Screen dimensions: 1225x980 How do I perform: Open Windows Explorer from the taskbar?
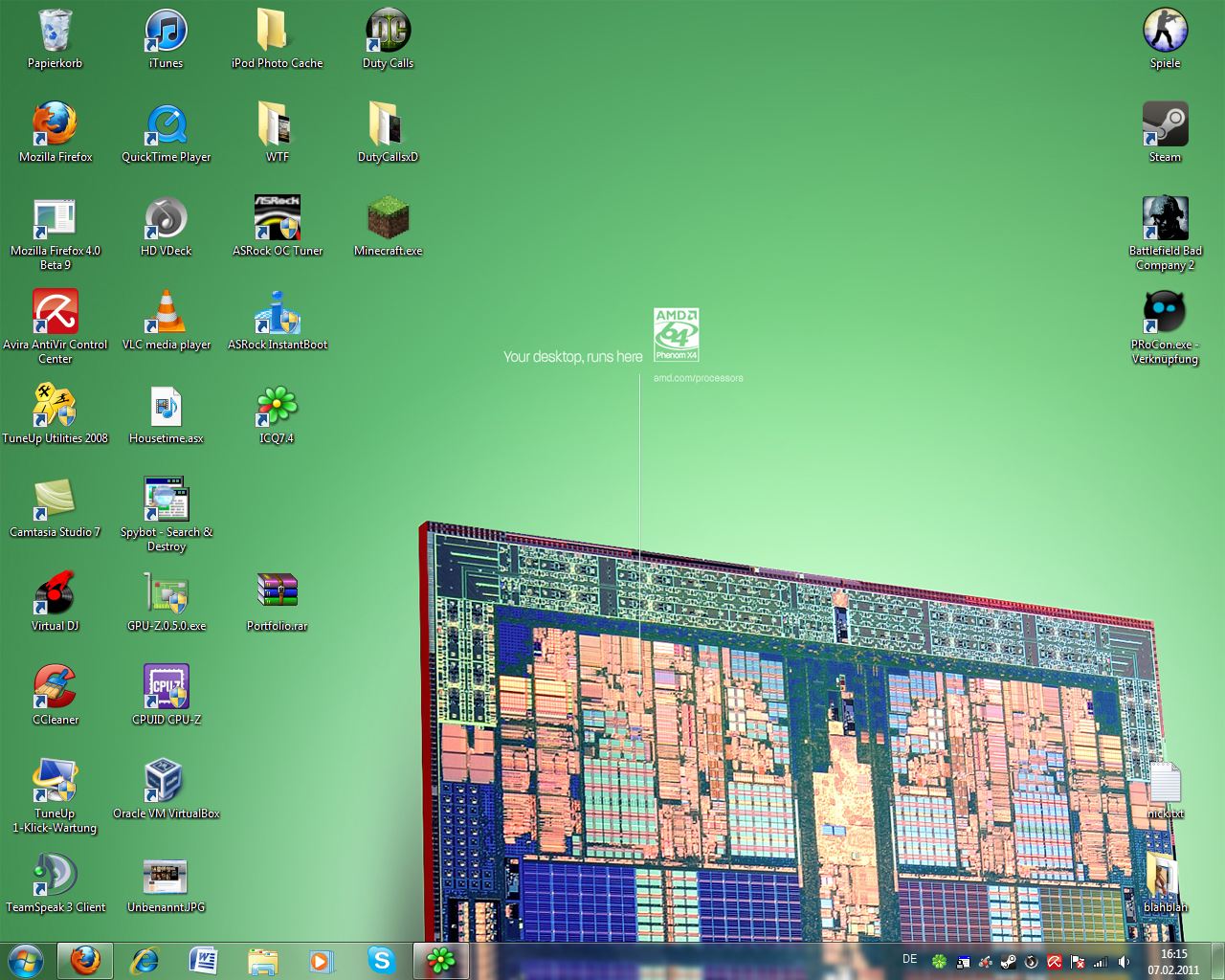coord(263,960)
